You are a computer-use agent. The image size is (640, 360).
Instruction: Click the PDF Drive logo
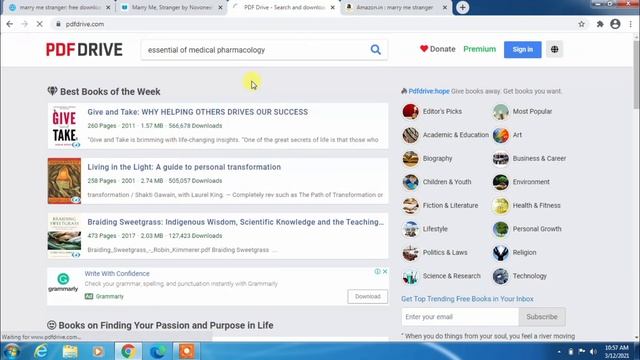click(84, 50)
